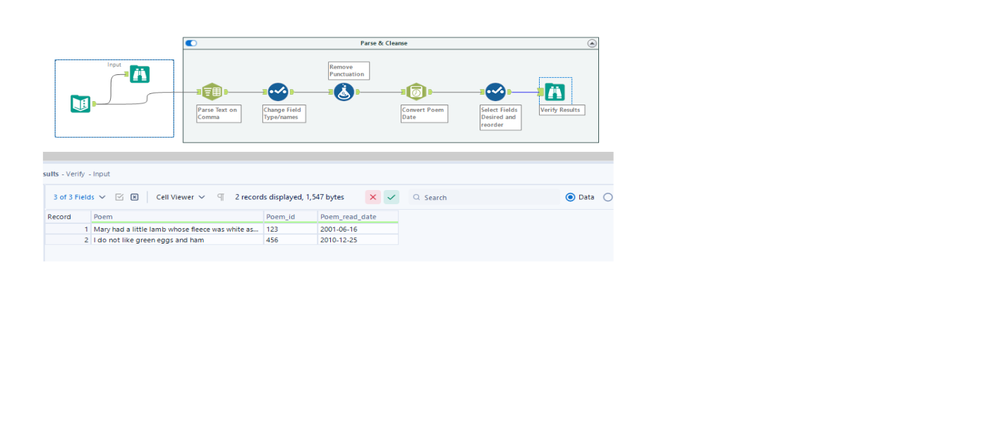
Task: Click the Poem_read_date column header
Action: tap(358, 217)
